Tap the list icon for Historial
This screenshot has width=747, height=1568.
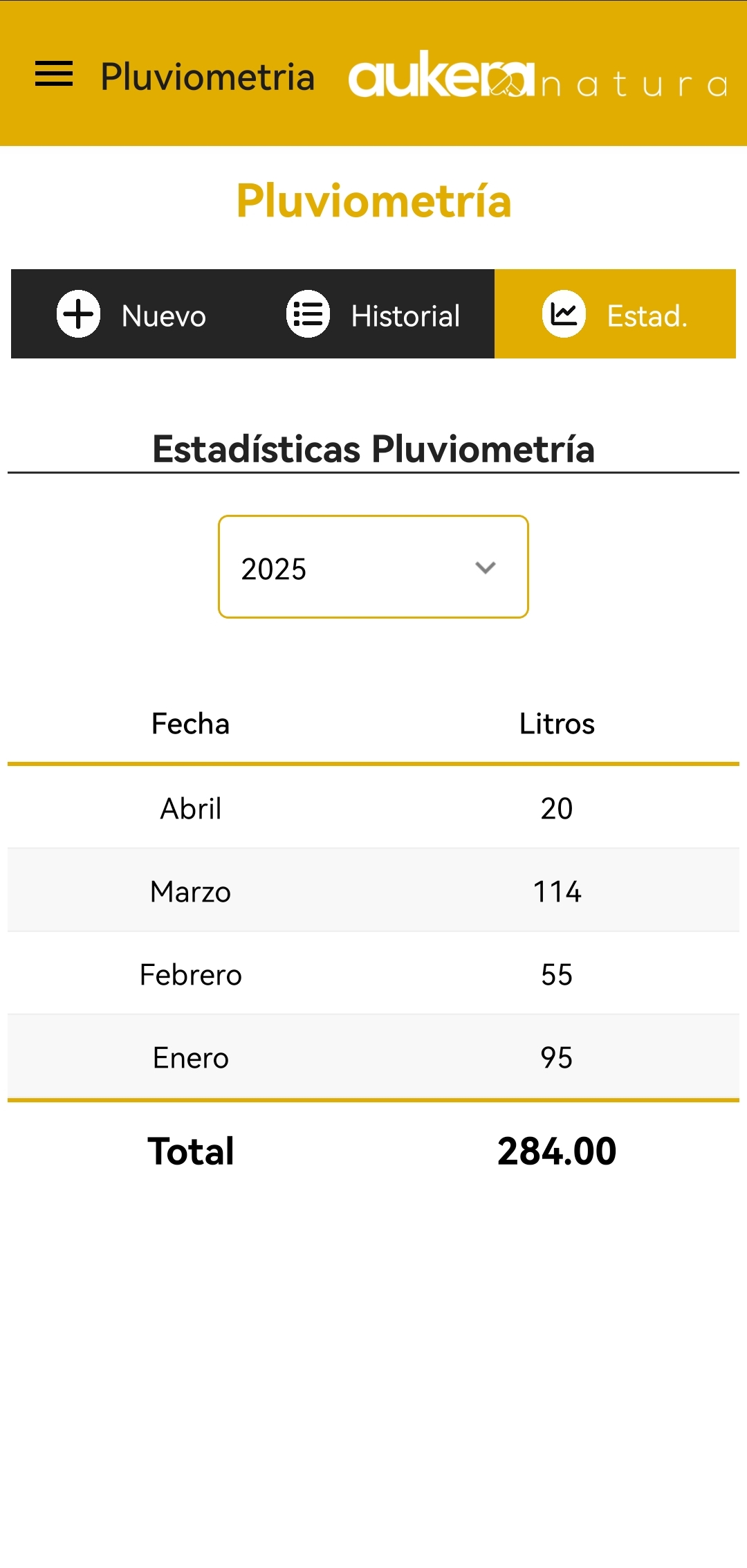pyautogui.click(x=308, y=314)
